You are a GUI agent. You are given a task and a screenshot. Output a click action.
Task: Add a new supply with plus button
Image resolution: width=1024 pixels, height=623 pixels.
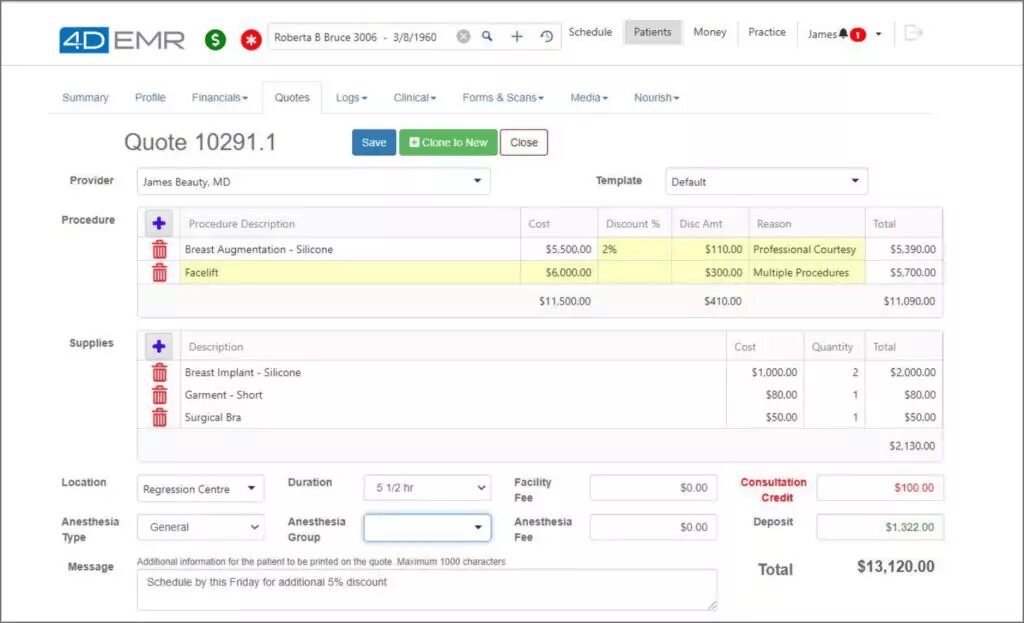159,347
